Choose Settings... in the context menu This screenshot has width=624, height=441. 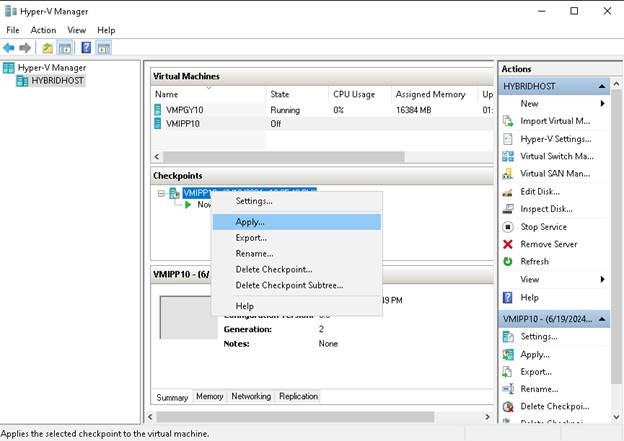click(296, 201)
